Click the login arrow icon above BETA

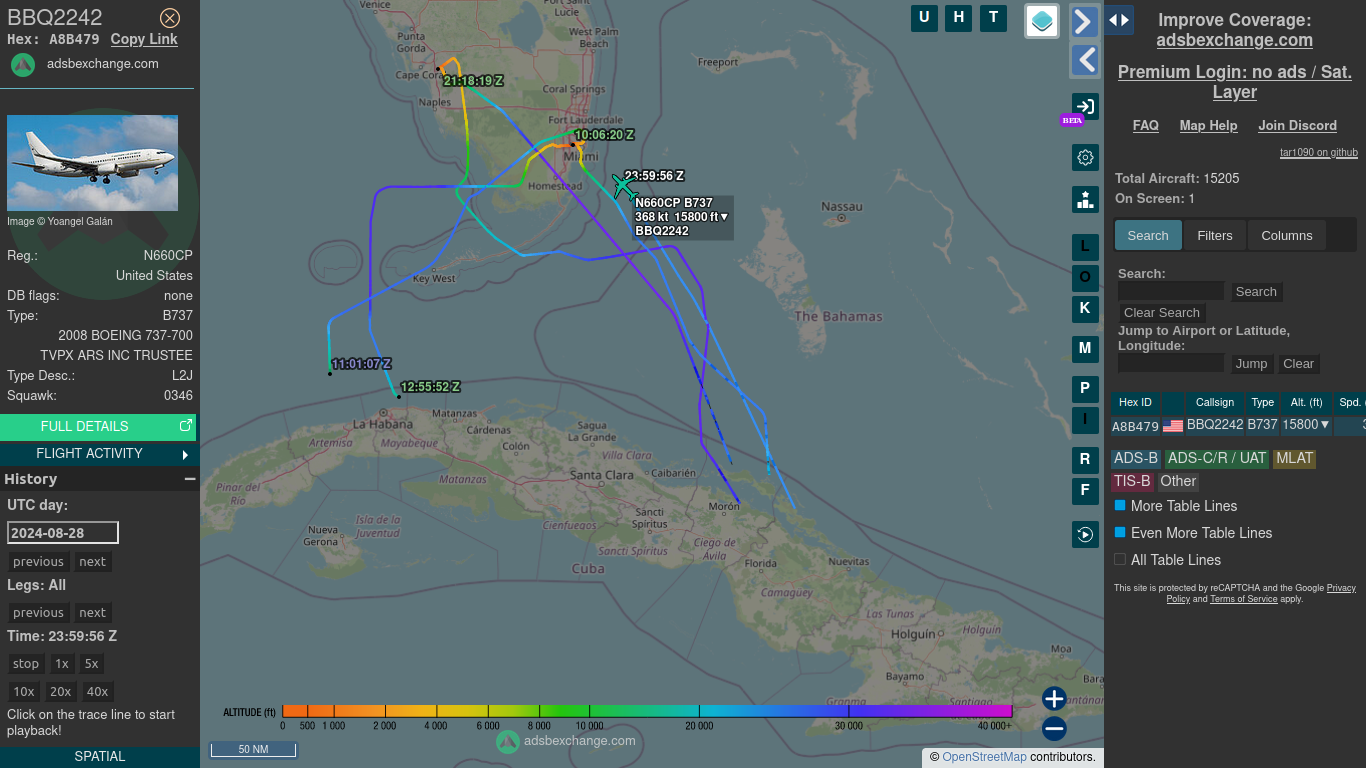tap(1085, 106)
